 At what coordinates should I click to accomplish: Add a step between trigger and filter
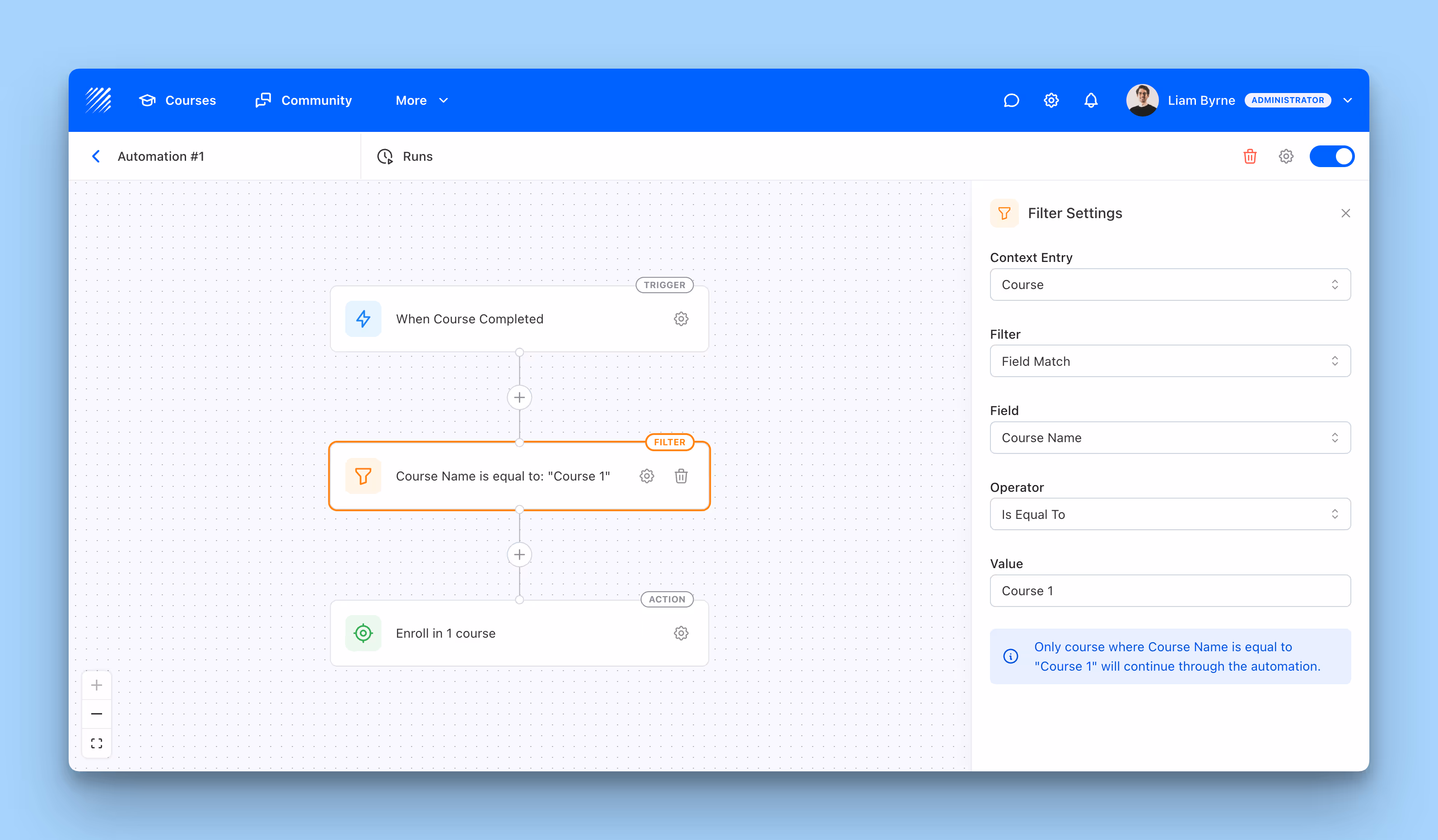coord(519,397)
